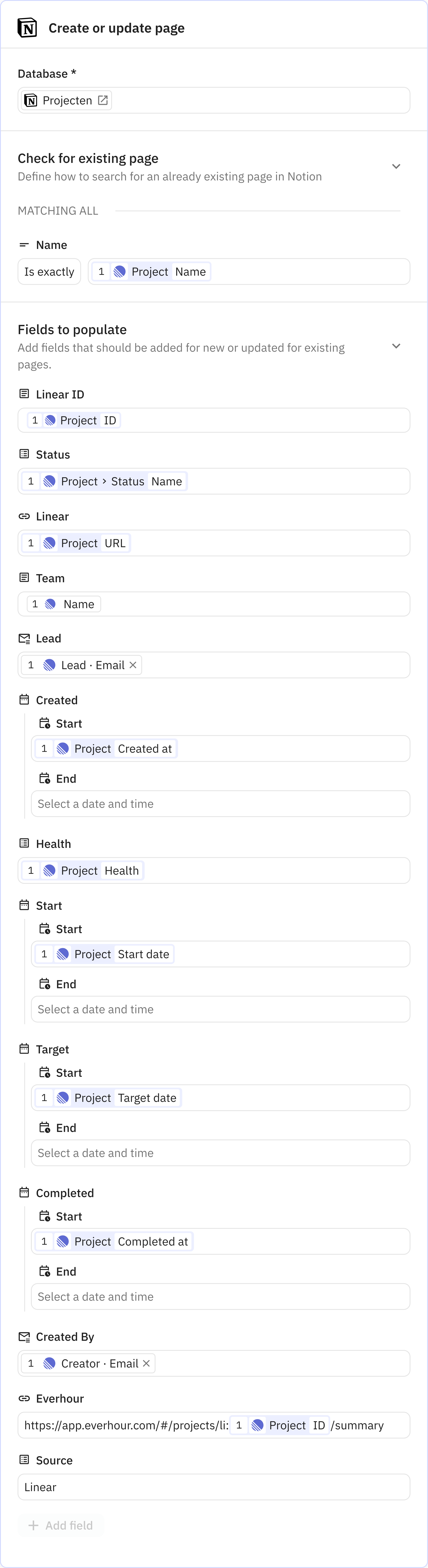The height and width of the screenshot is (1568, 428).
Task: Open the Is exactly operator dropdown
Action: click(49, 271)
